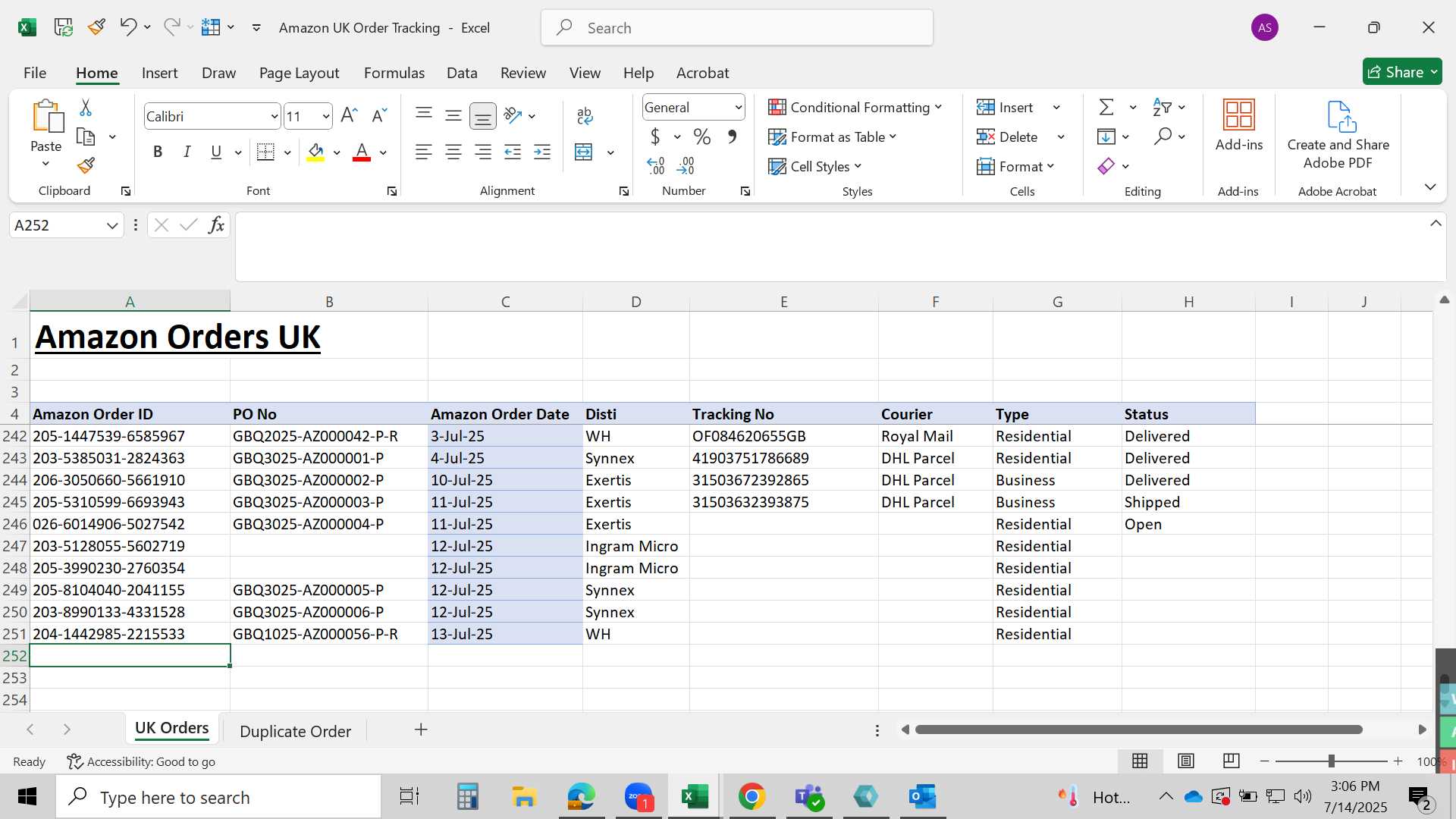Image resolution: width=1456 pixels, height=819 pixels.
Task: Decrease decimal places
Action: (x=686, y=165)
